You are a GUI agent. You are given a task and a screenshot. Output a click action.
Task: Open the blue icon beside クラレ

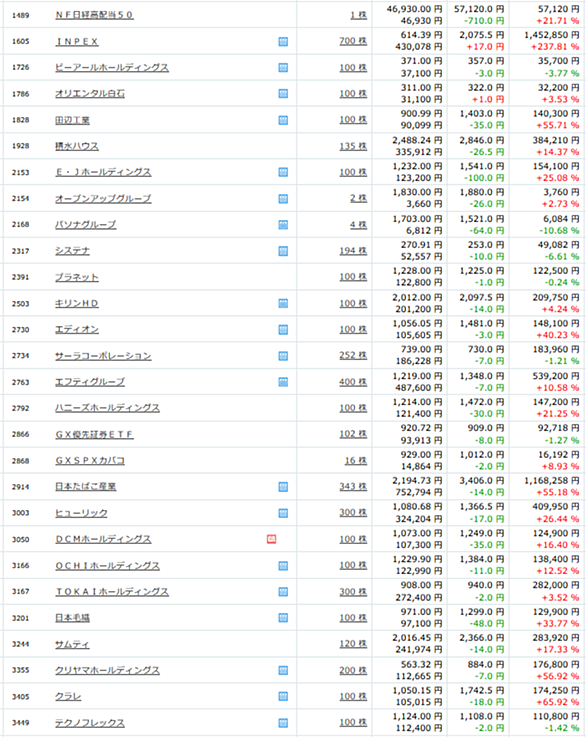[x=283, y=696]
